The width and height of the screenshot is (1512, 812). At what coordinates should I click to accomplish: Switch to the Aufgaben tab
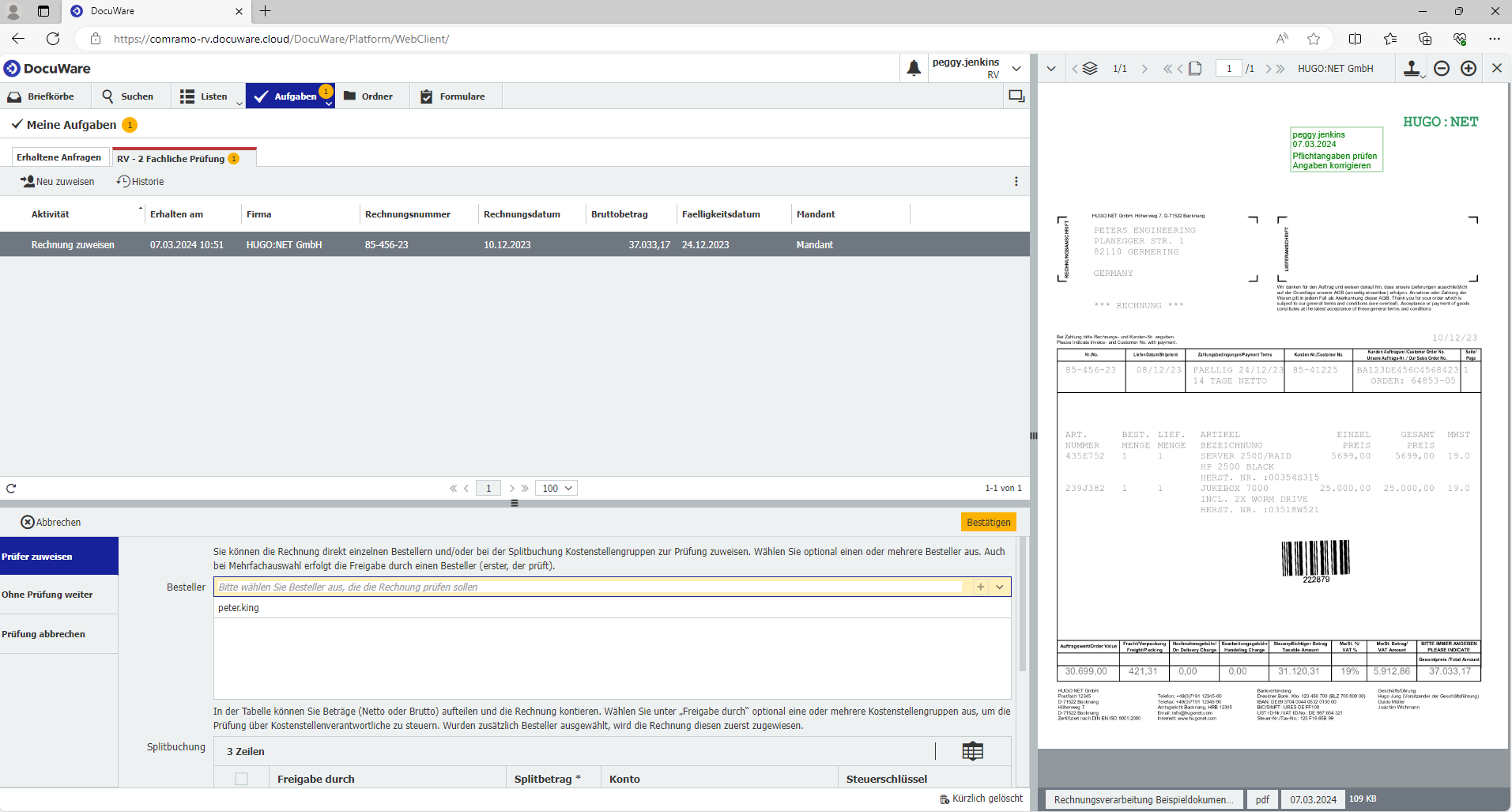coord(286,96)
